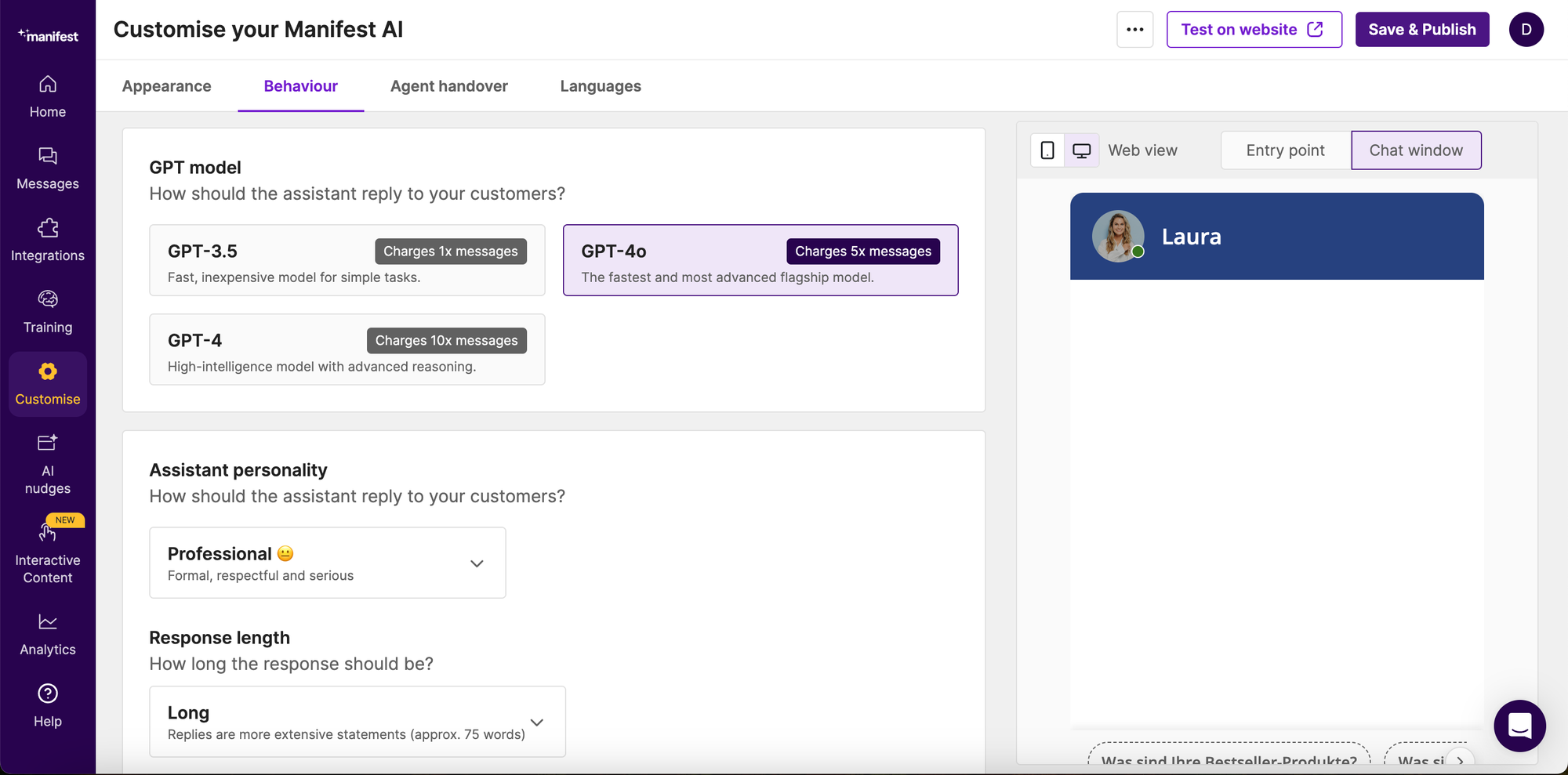
Task: Switch preview to mobile view
Action: [x=1047, y=150]
